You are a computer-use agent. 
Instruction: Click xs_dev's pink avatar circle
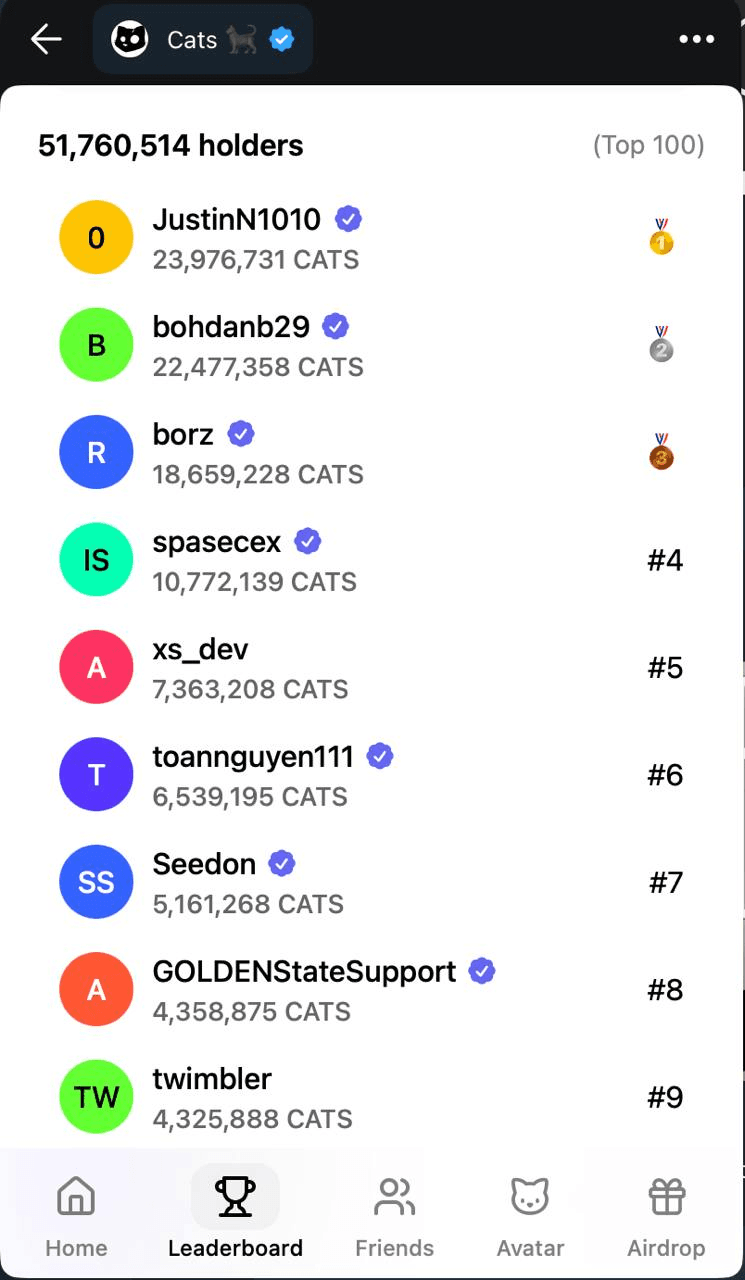[x=96, y=666]
